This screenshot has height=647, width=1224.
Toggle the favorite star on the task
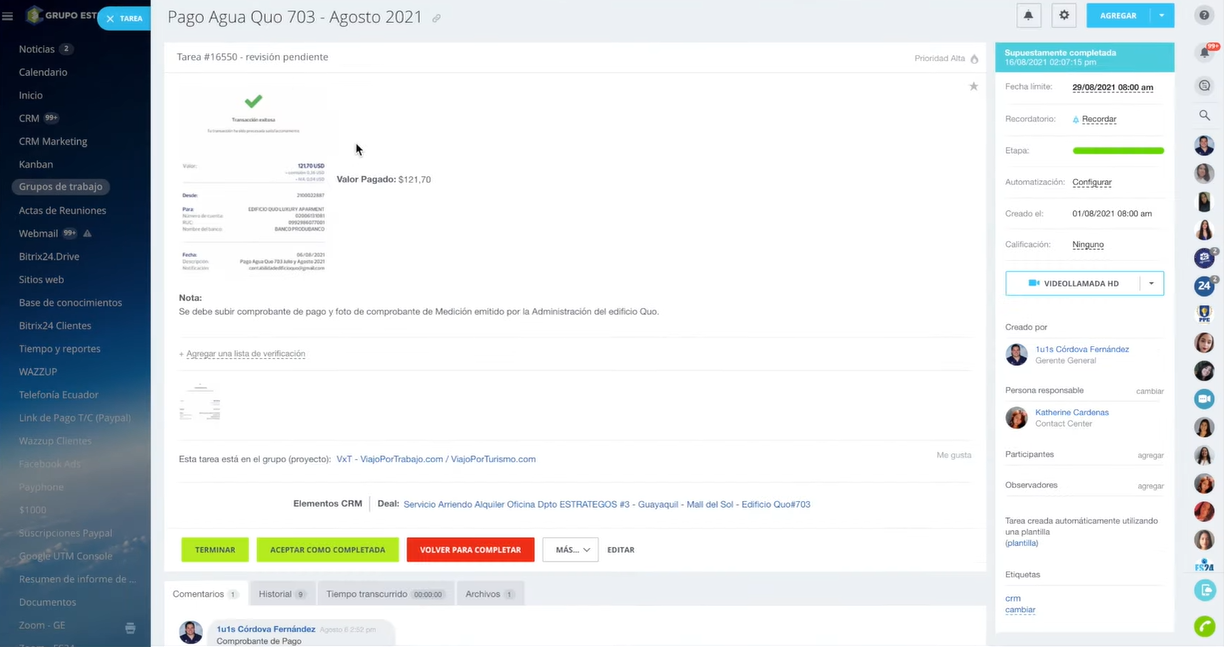click(x=973, y=87)
